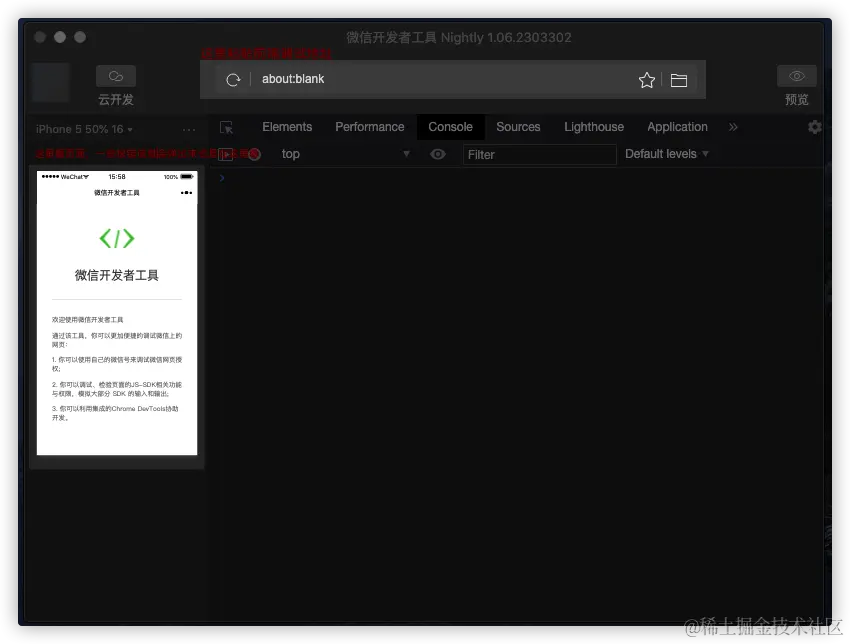Viewport: 850px width, 644px height.
Task: Click the user avatar thumbnail
Action: [51, 82]
